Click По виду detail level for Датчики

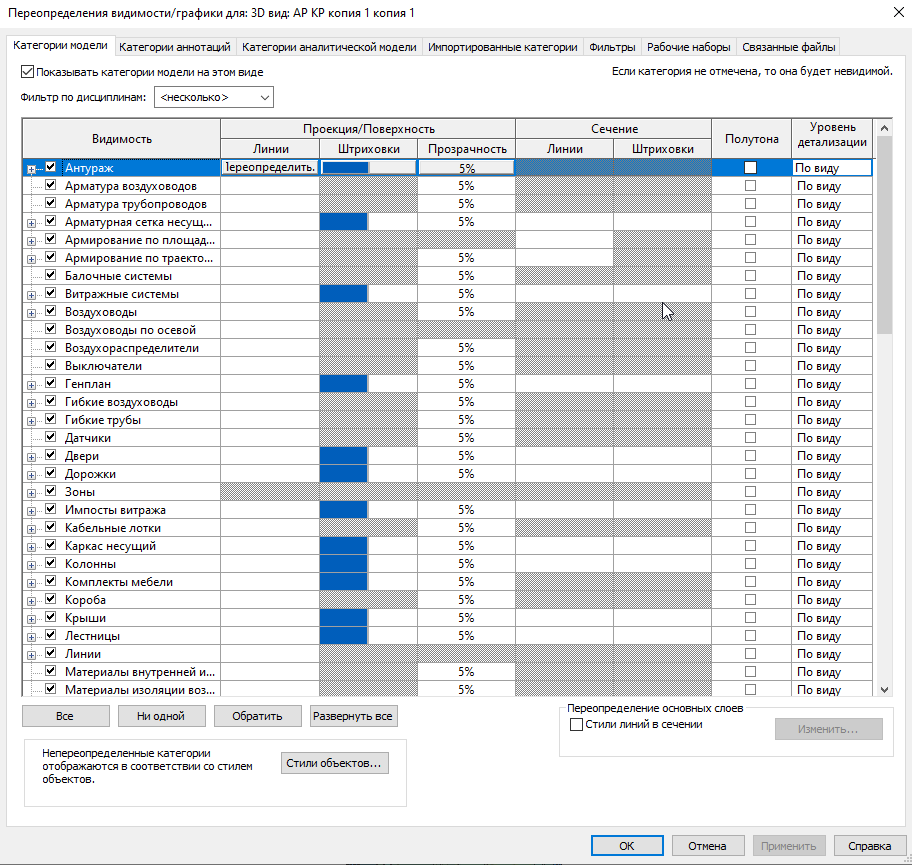point(832,437)
